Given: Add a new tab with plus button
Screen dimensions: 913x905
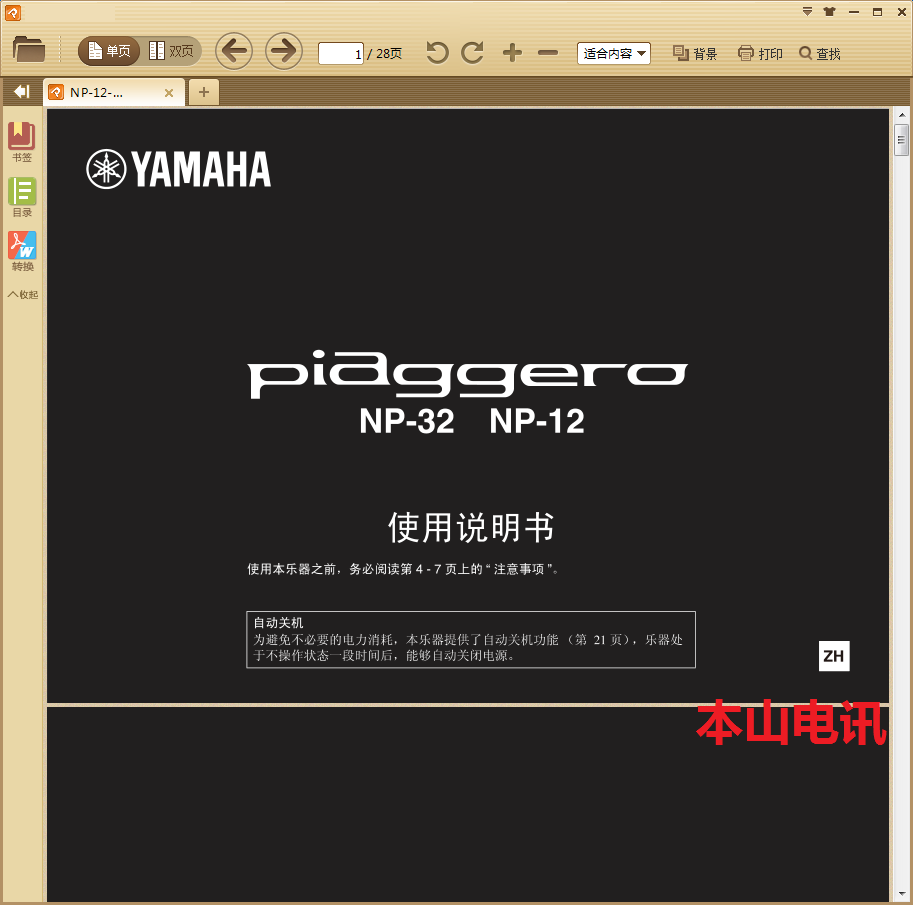Looking at the screenshot, I should coord(204,92).
